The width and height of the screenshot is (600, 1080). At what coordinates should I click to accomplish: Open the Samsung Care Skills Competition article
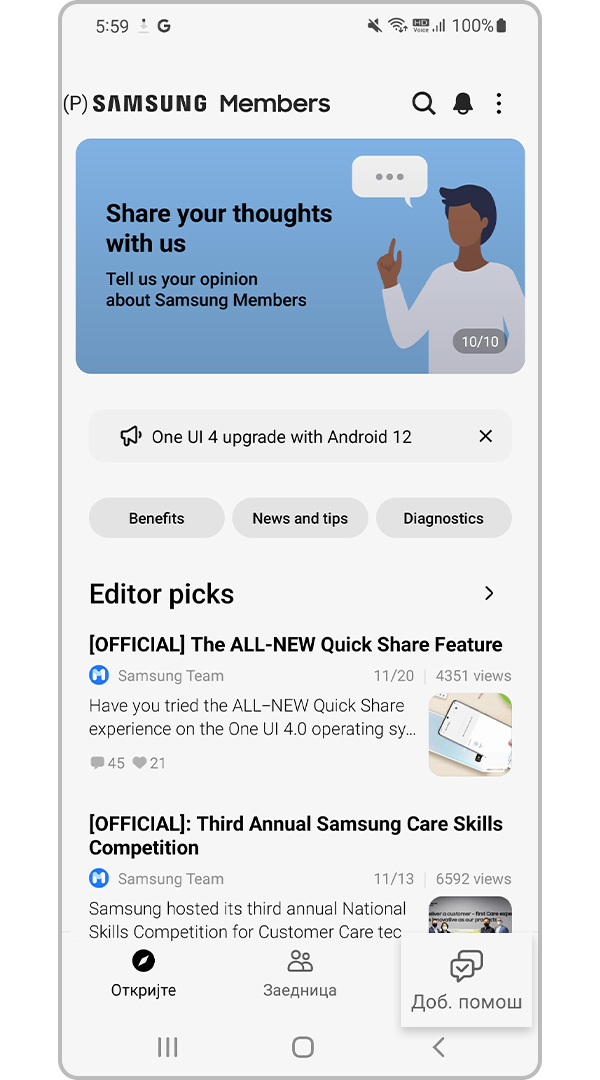(x=296, y=835)
